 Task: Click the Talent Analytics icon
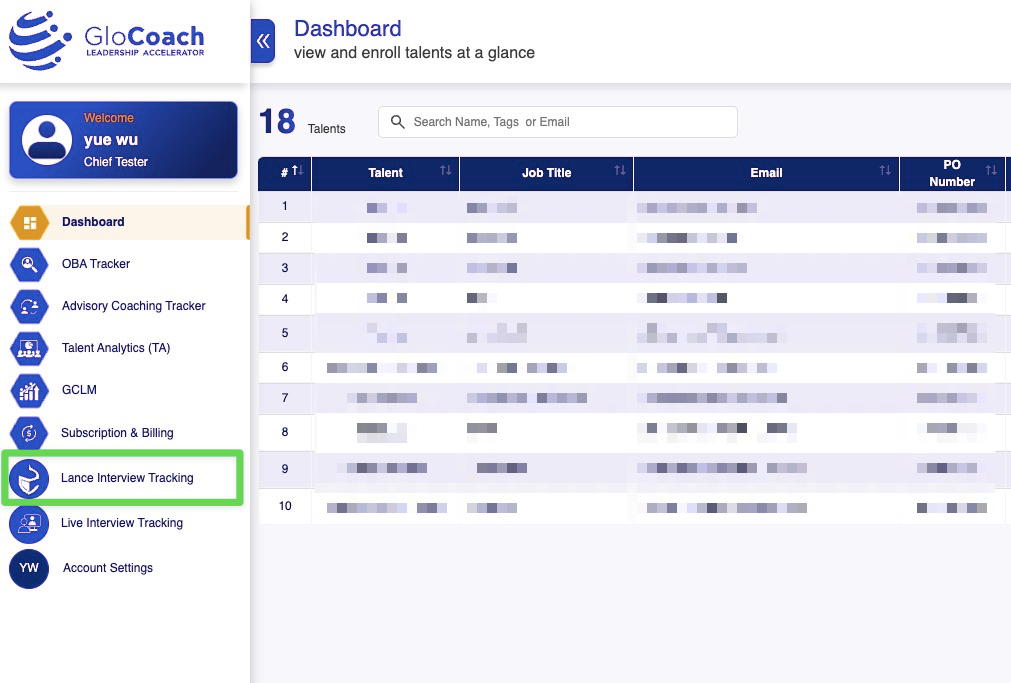point(30,348)
